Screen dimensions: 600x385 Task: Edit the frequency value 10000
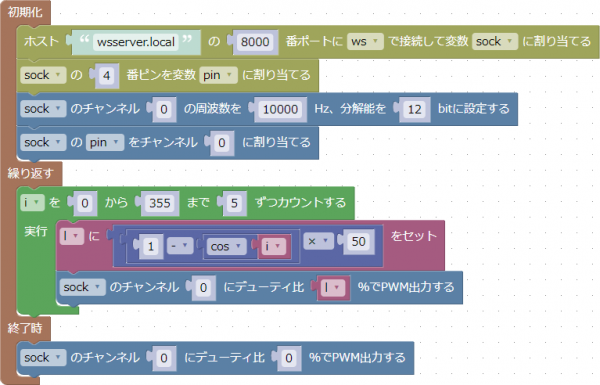point(280,109)
